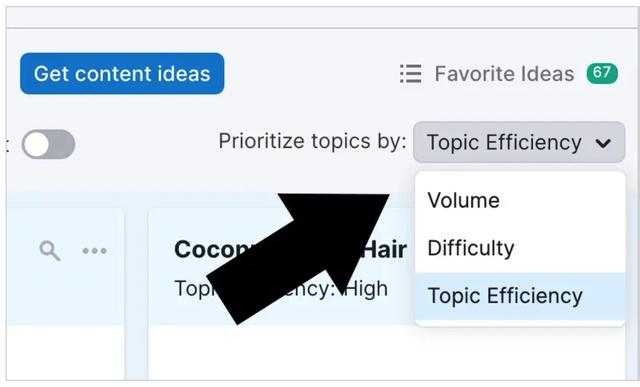Open the Favorite Ideas list
The width and height of the screenshot is (640, 387).
(x=504, y=74)
